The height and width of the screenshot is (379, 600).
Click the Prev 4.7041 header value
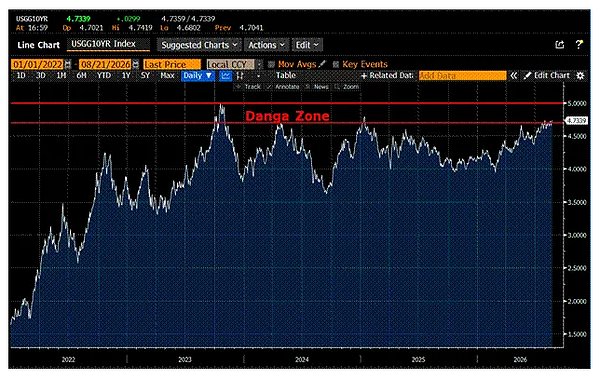[239, 28]
